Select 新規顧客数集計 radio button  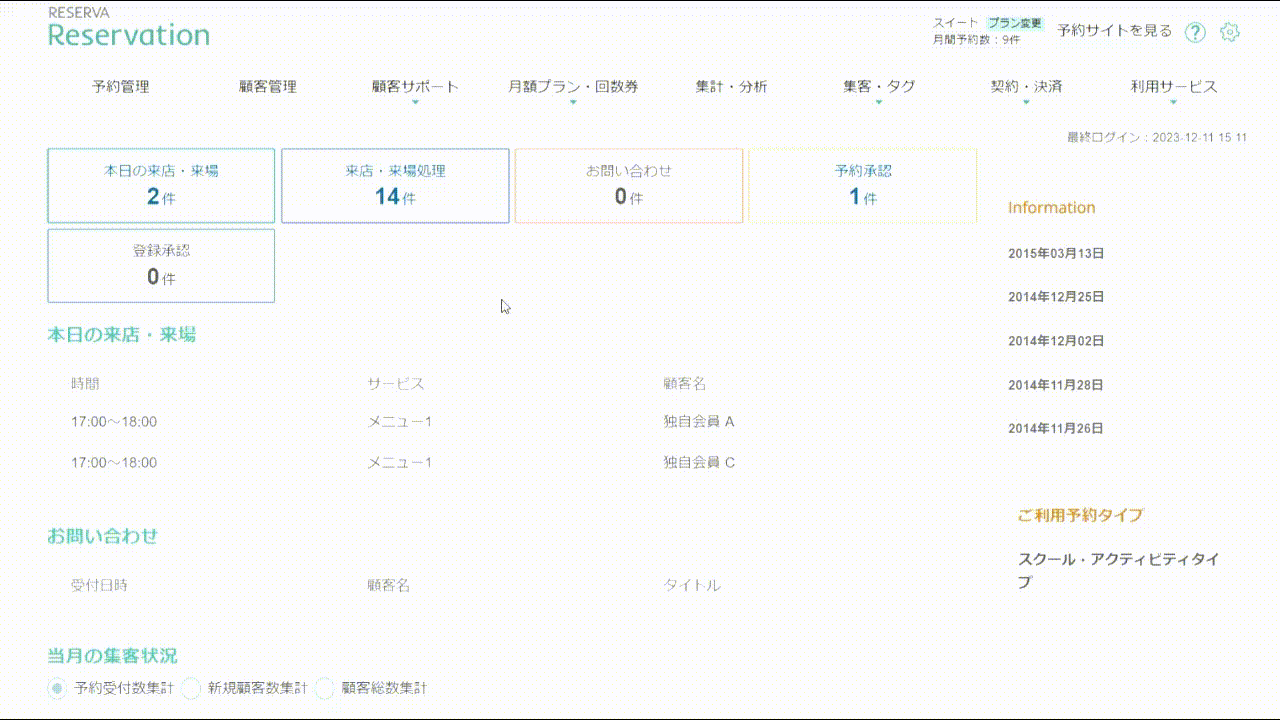point(191,688)
